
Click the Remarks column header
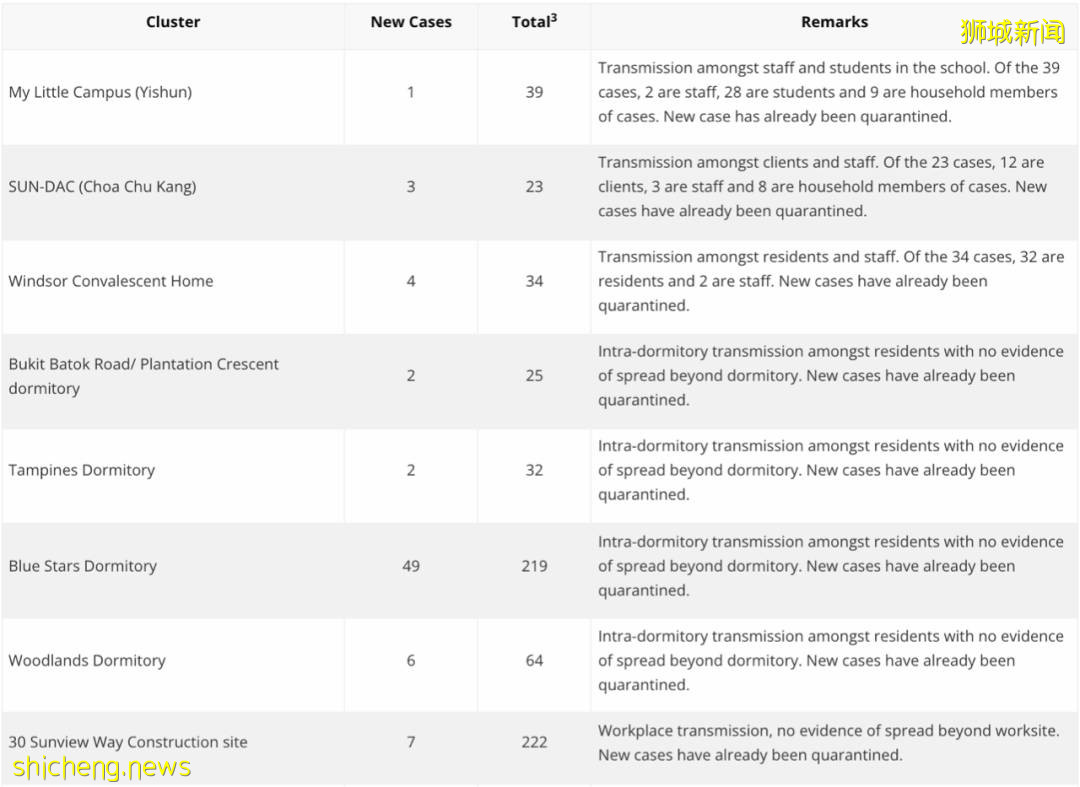click(x=834, y=22)
